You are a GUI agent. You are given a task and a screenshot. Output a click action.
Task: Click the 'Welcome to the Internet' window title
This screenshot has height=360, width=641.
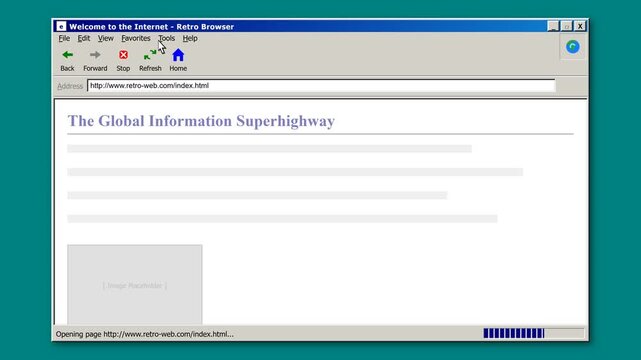click(151, 27)
